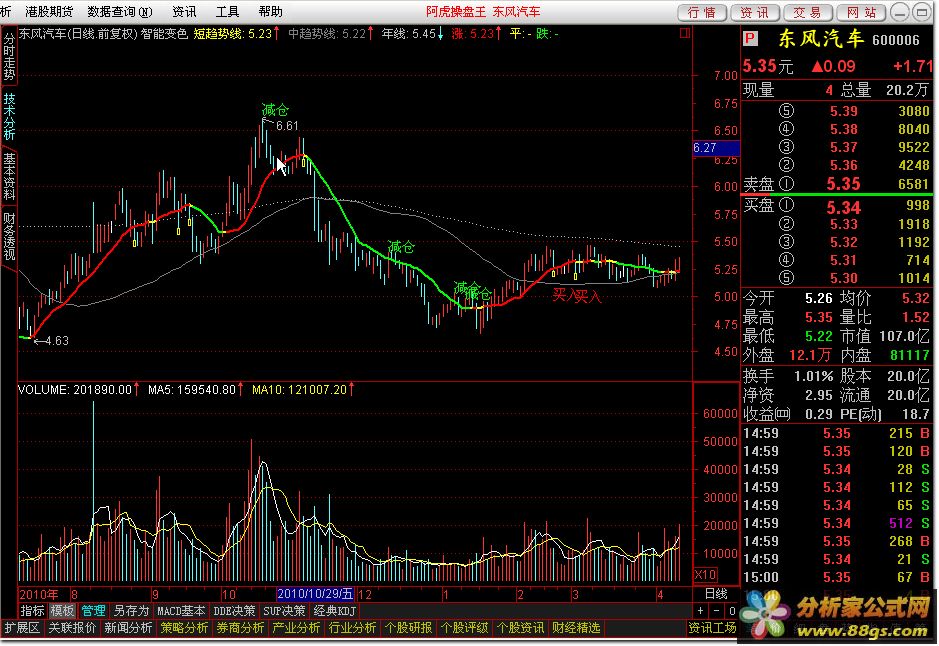The width and height of the screenshot is (939, 646).
Task: Click the minus zoom icon in bottom tab row
Action: click(717, 611)
